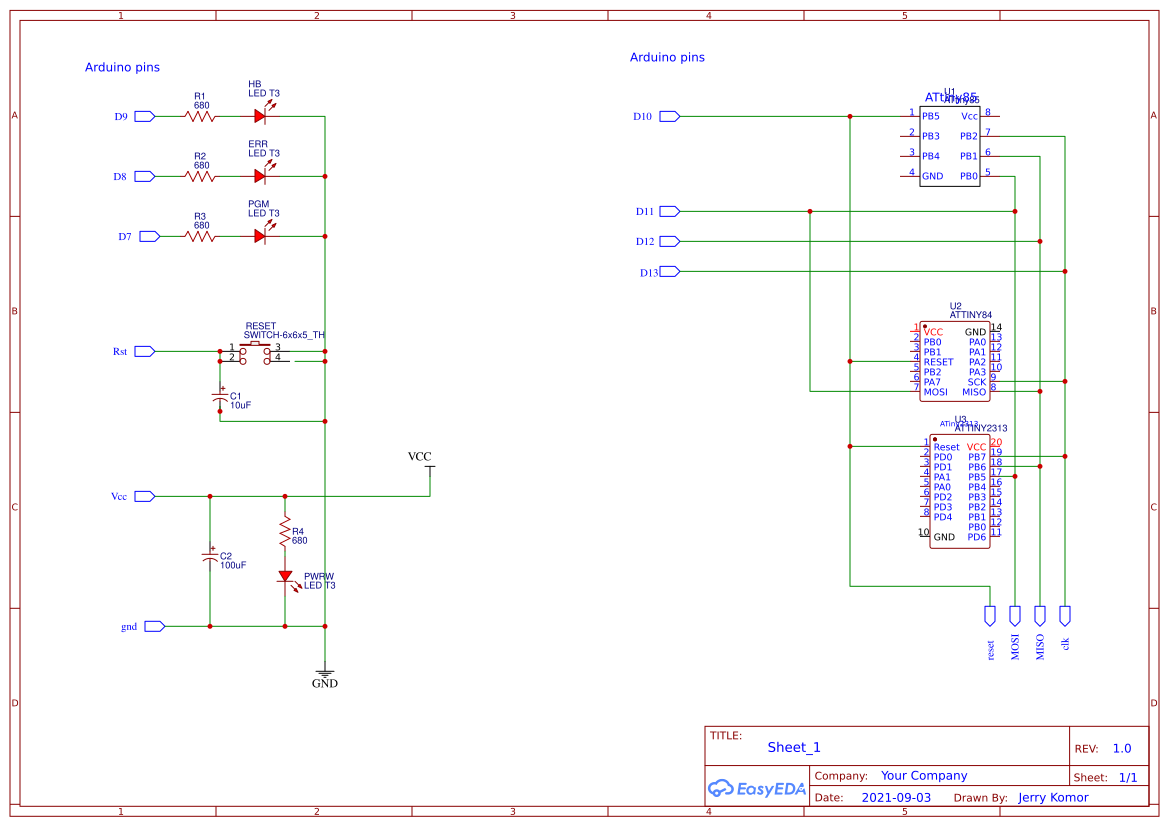Click the 'C2 100uF' capacitor label
Screen dimensions: 1169x827
coord(233,561)
